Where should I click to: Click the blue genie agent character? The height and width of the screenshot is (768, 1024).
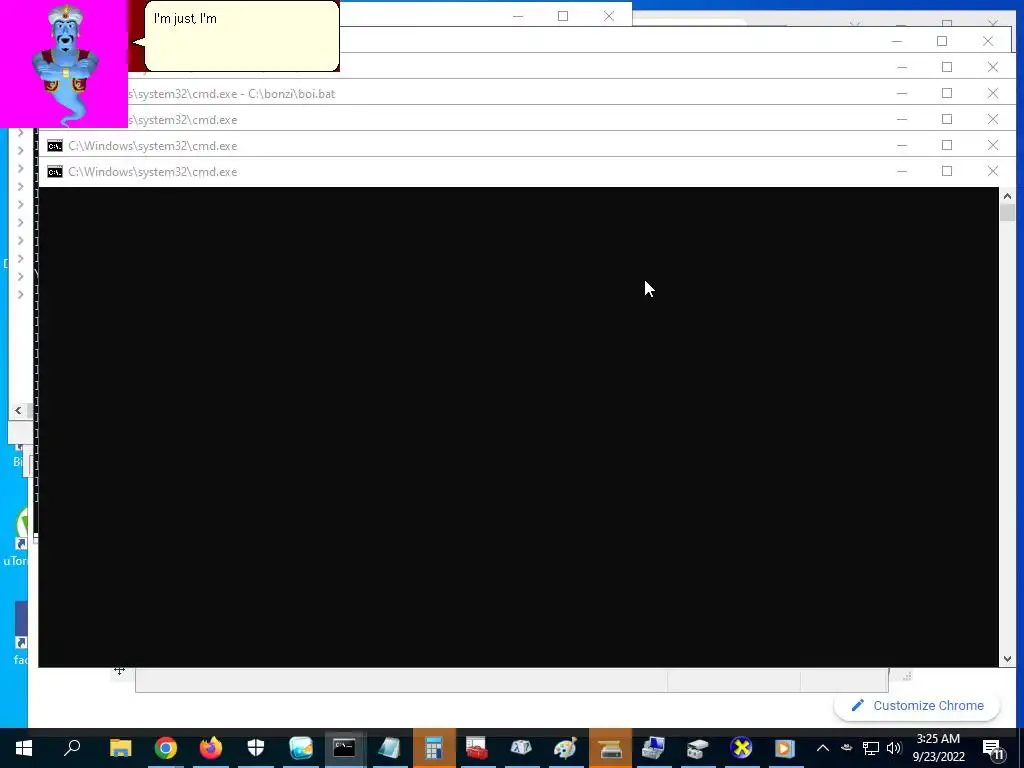click(x=65, y=64)
